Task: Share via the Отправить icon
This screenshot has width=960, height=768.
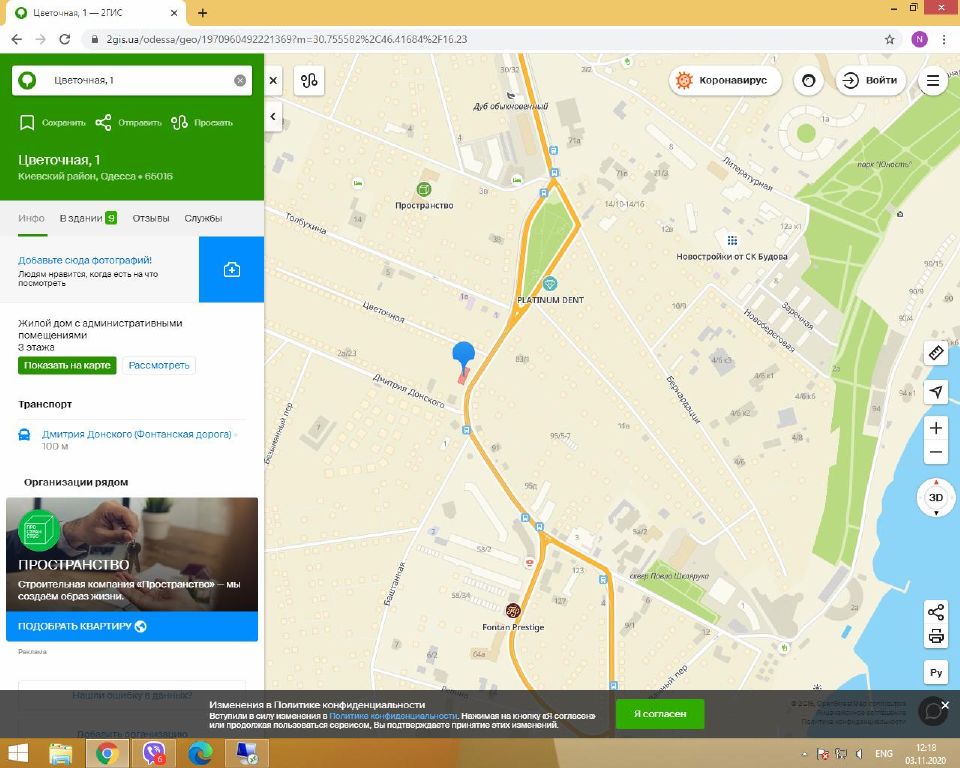Action: pos(103,122)
